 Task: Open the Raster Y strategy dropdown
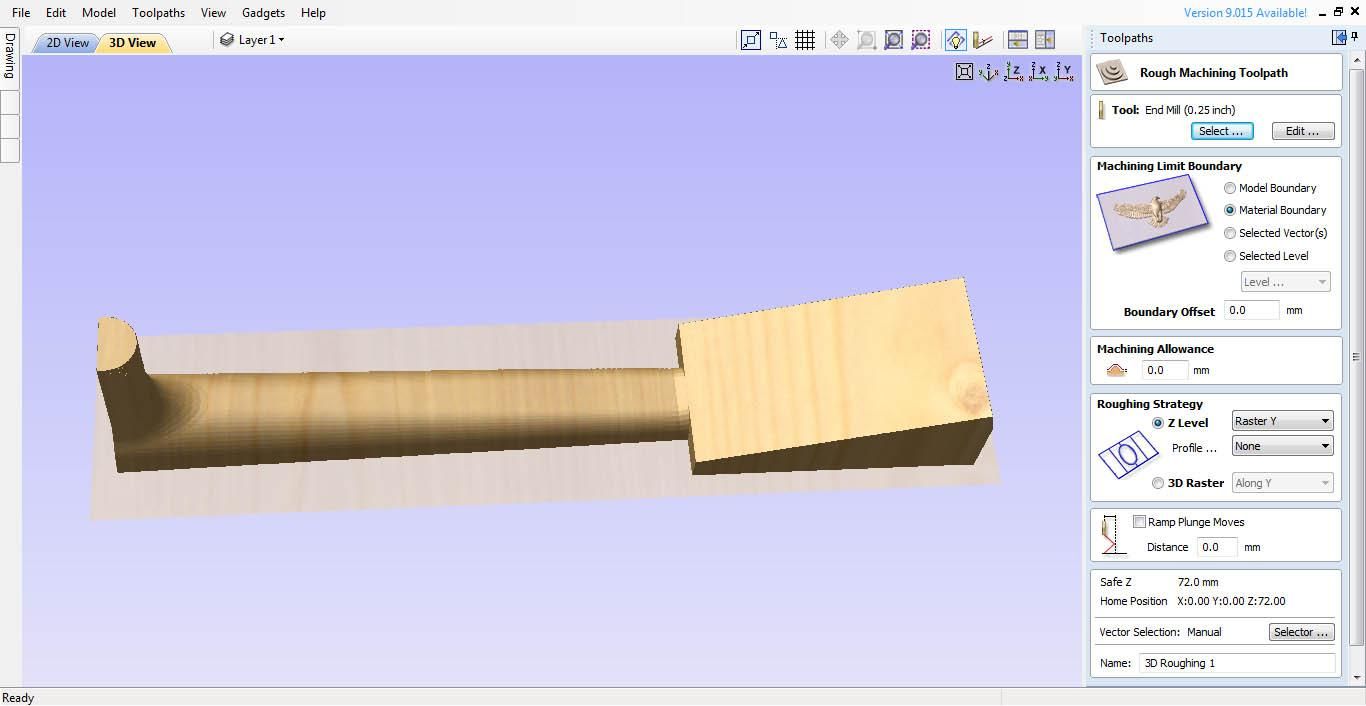coord(1282,420)
